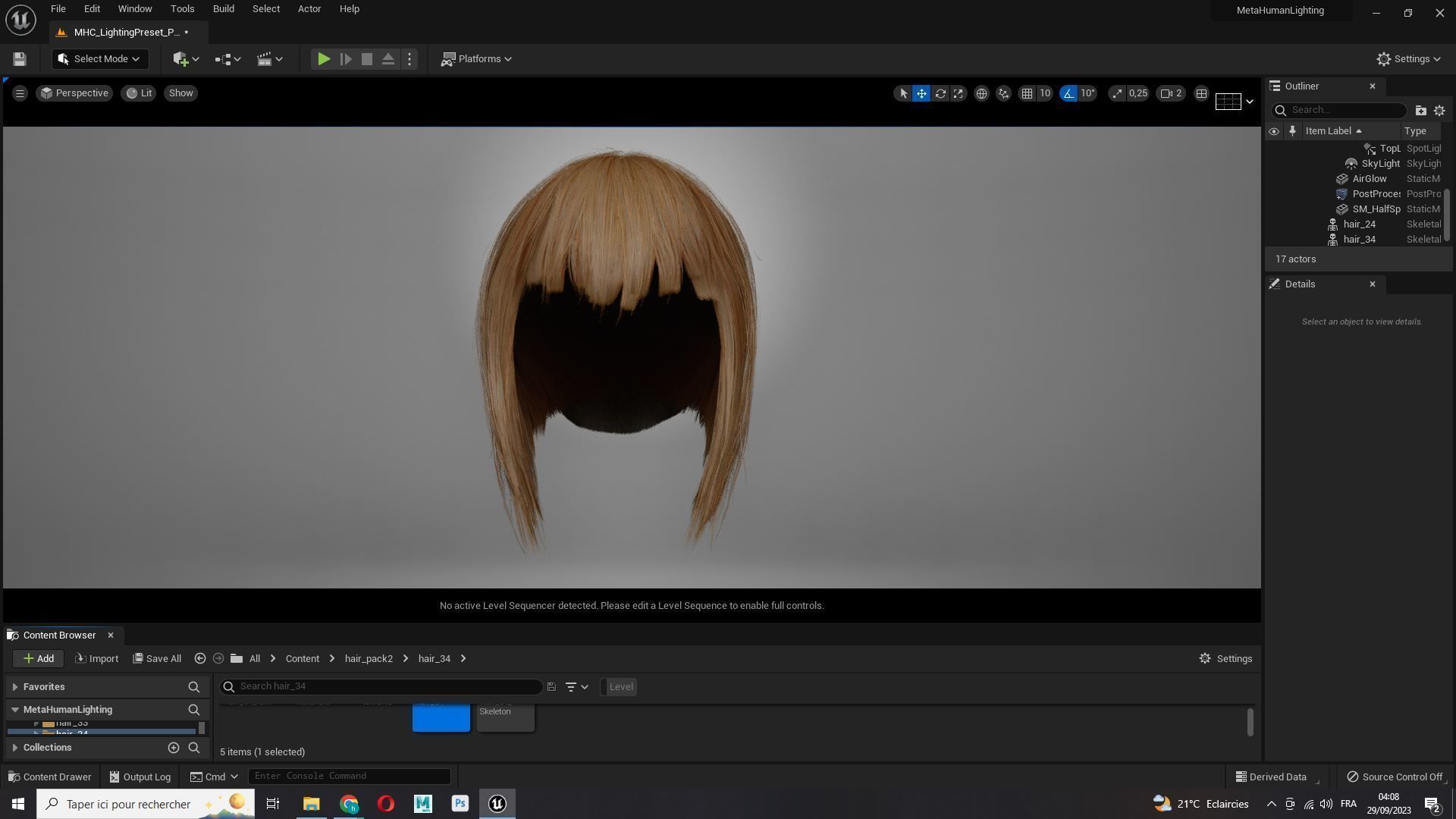
Task: Open the Tools menu
Action: tap(182, 9)
